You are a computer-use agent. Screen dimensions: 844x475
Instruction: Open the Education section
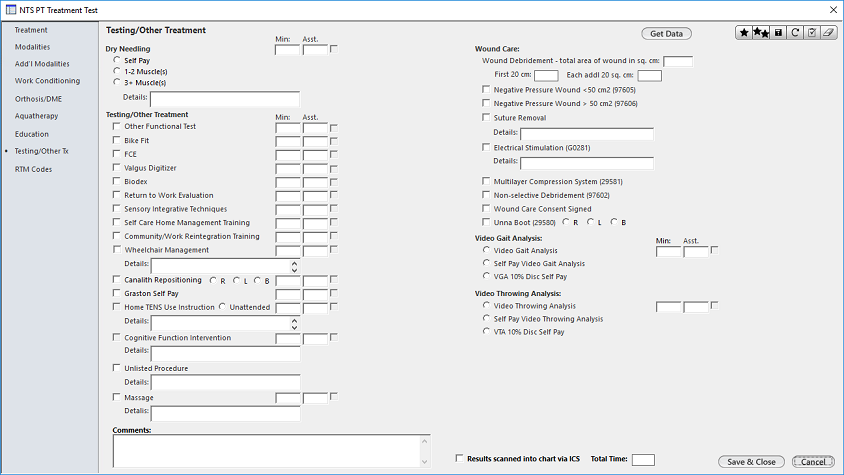[x=32, y=134]
